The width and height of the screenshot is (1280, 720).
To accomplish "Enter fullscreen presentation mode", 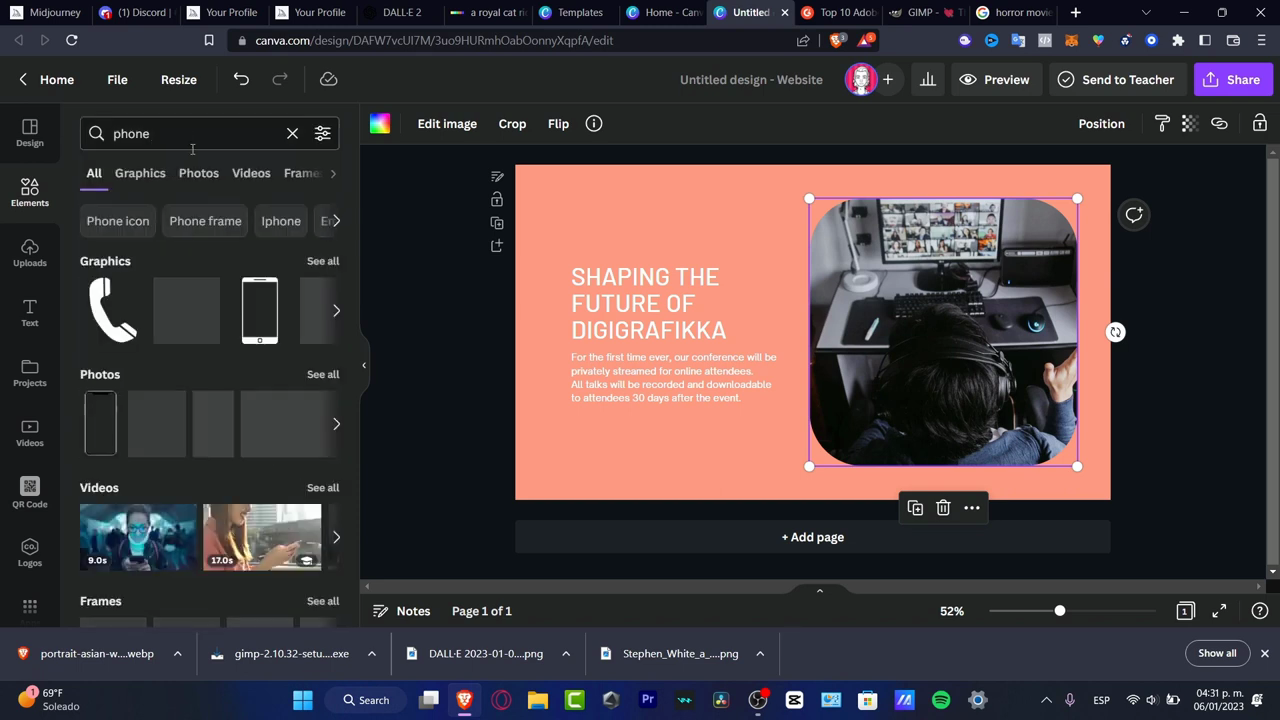I will [x=1219, y=611].
